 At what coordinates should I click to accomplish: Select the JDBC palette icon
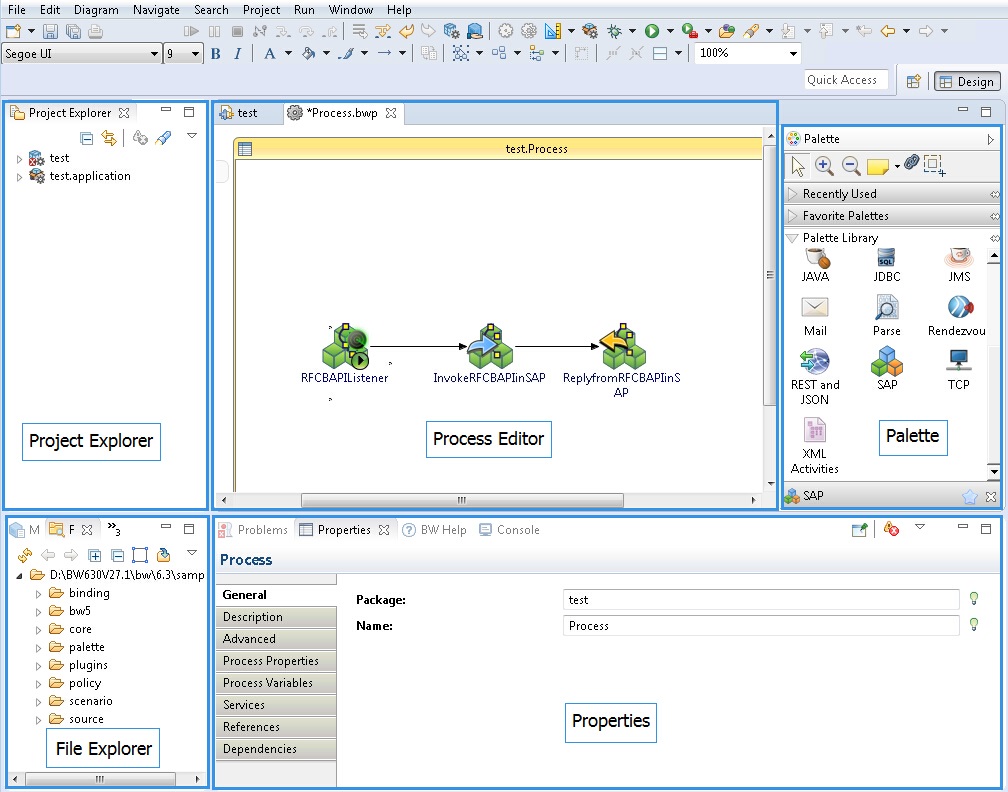point(885,260)
